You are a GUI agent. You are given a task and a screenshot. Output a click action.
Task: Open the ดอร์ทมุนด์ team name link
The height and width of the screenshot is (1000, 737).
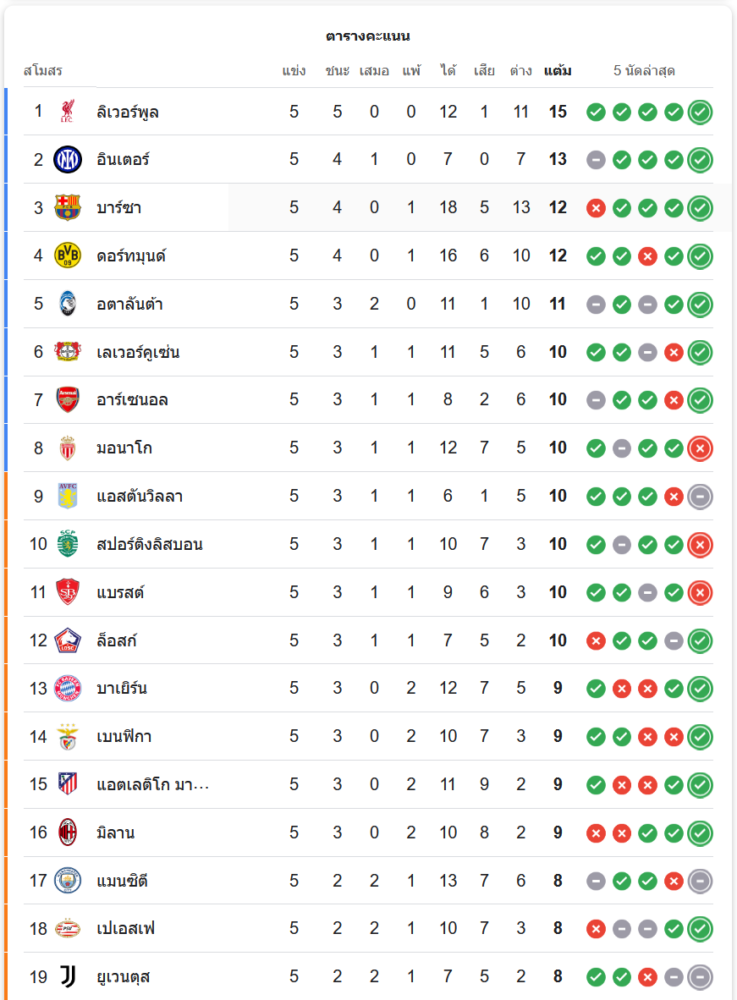(x=131, y=256)
